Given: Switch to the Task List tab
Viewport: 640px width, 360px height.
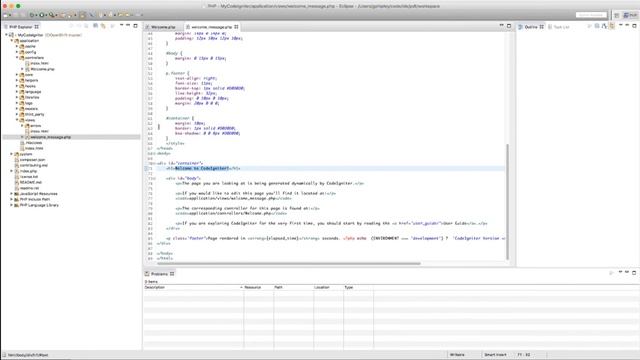Looking at the screenshot, I should point(559,27).
